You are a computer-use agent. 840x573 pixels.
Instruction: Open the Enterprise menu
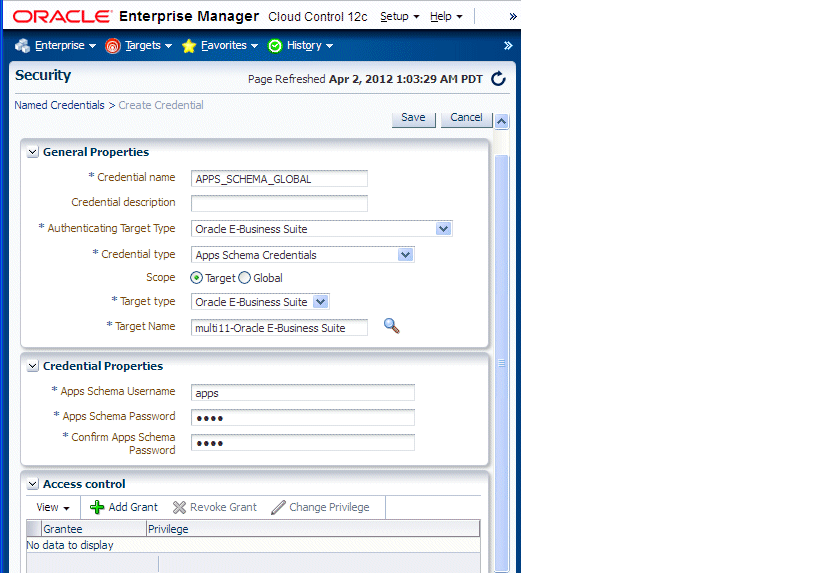tap(65, 46)
